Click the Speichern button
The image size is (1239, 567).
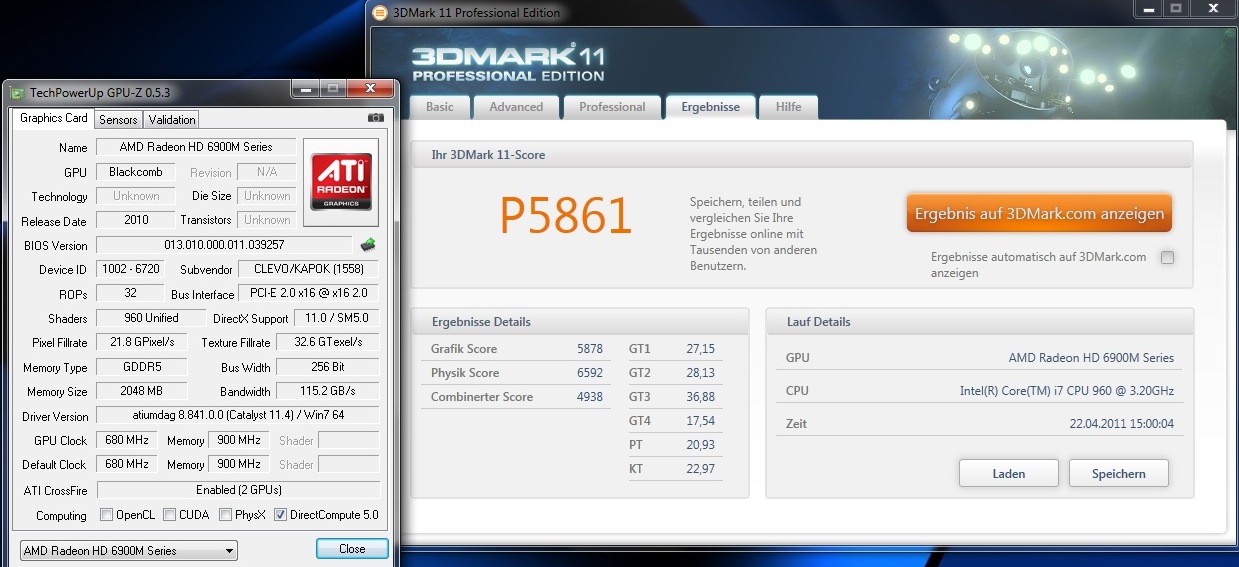1118,473
